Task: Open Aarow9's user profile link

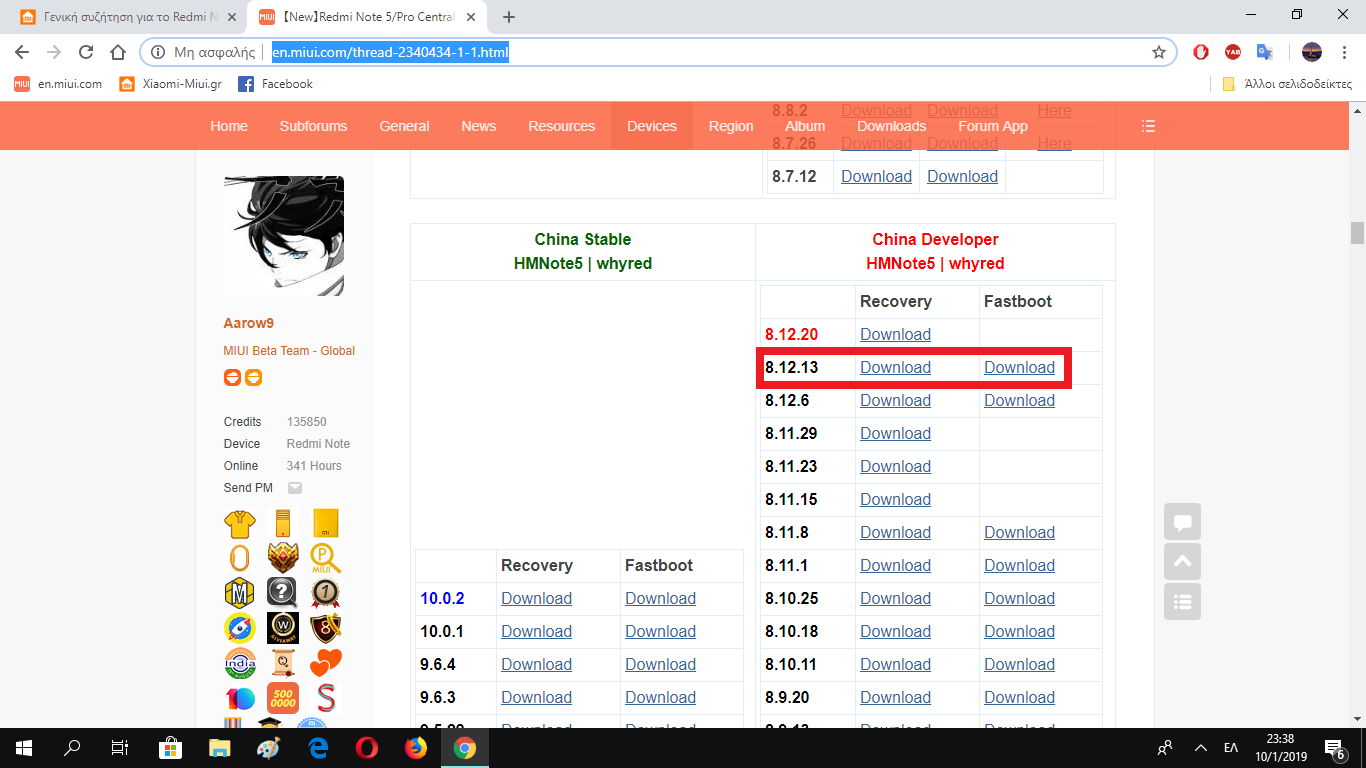Action: coord(249,323)
